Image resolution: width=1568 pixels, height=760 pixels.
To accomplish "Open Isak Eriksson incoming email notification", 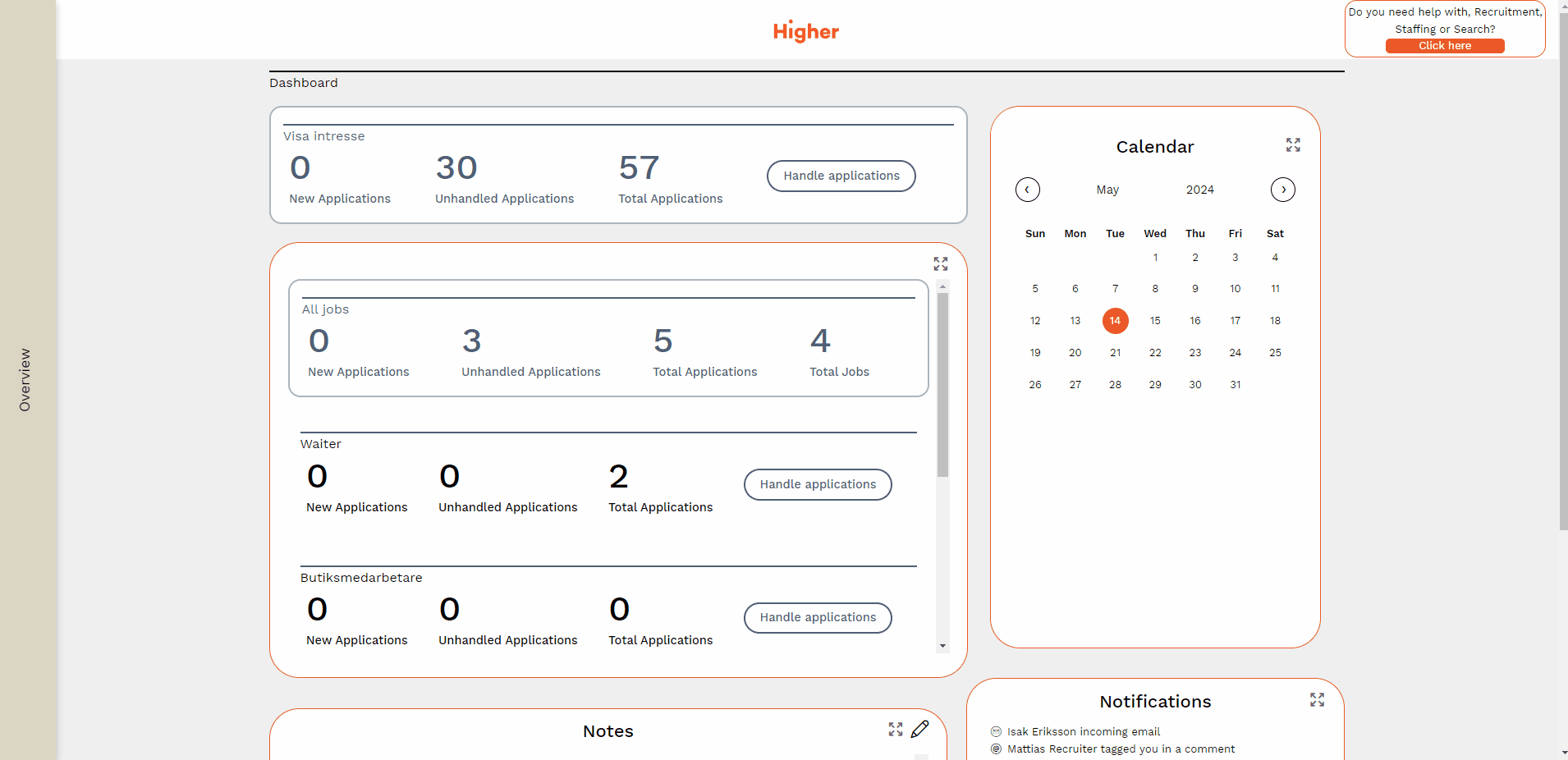I will [x=1083, y=732].
